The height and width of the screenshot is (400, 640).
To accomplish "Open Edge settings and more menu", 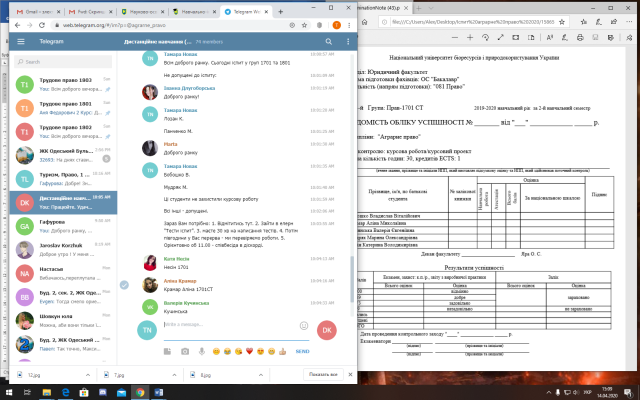I will click(629, 22).
